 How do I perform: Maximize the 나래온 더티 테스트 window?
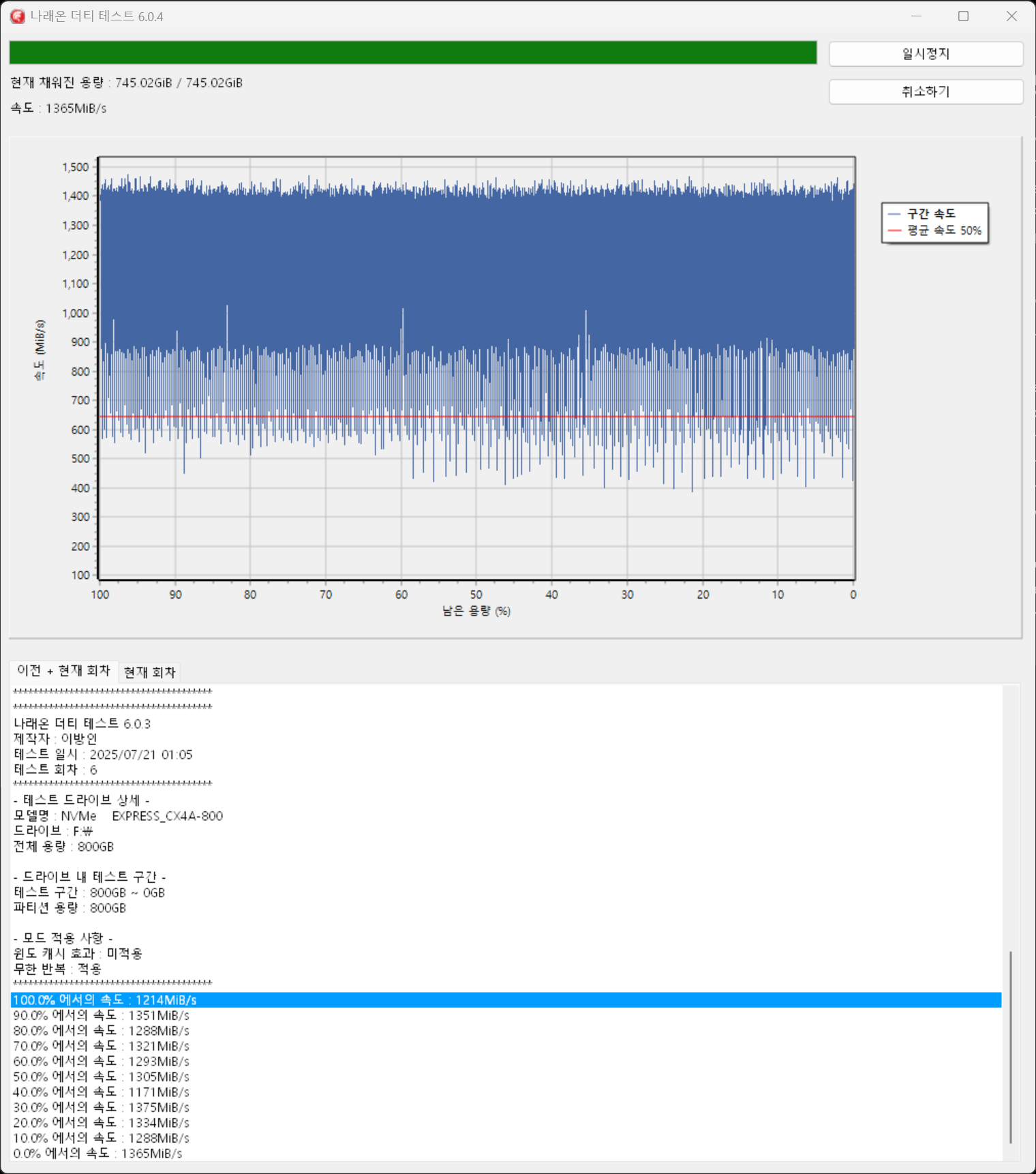[963, 16]
